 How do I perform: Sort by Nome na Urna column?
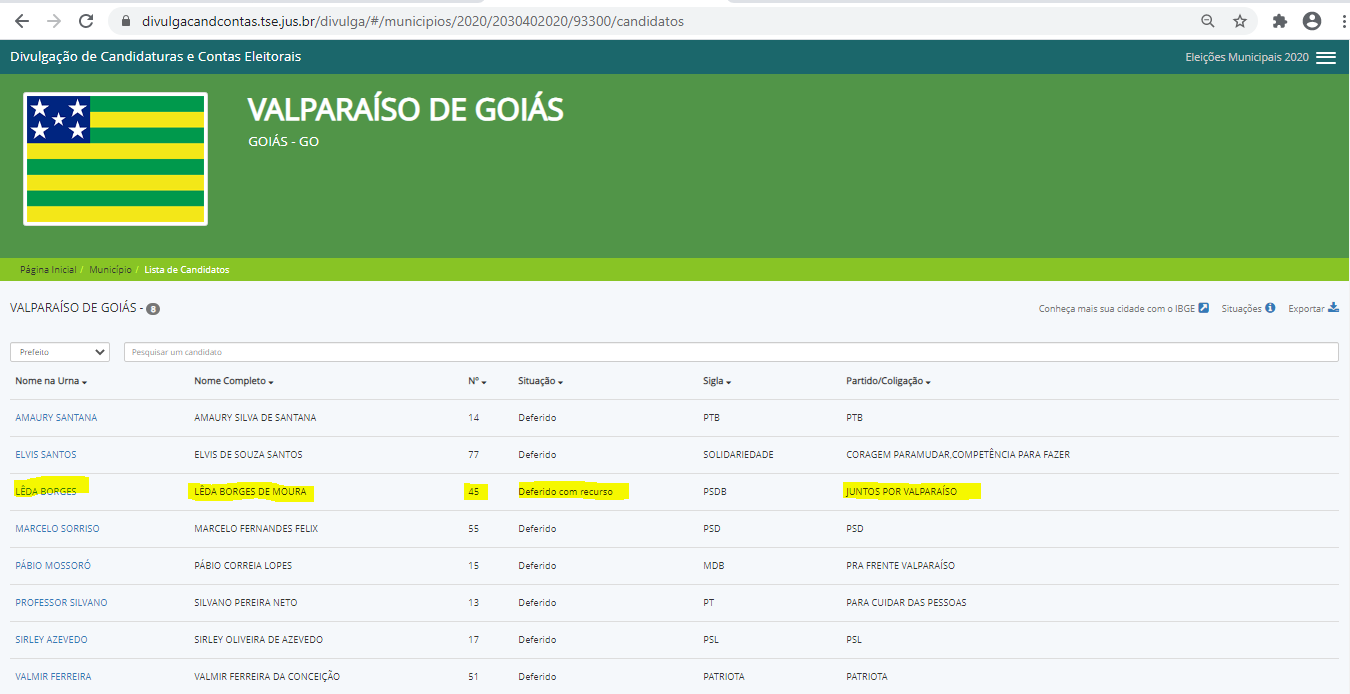51,382
